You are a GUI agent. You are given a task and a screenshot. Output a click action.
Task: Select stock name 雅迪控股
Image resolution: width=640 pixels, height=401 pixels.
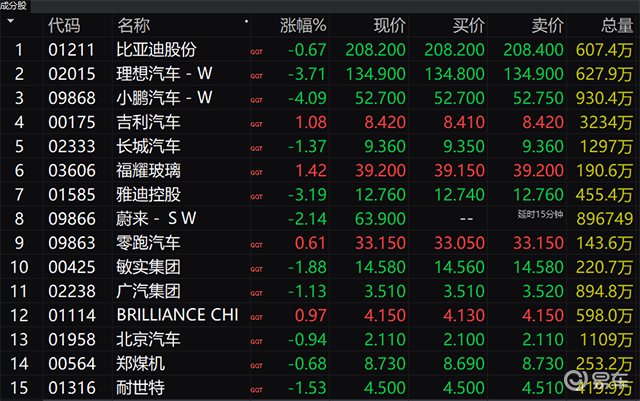click(148, 194)
